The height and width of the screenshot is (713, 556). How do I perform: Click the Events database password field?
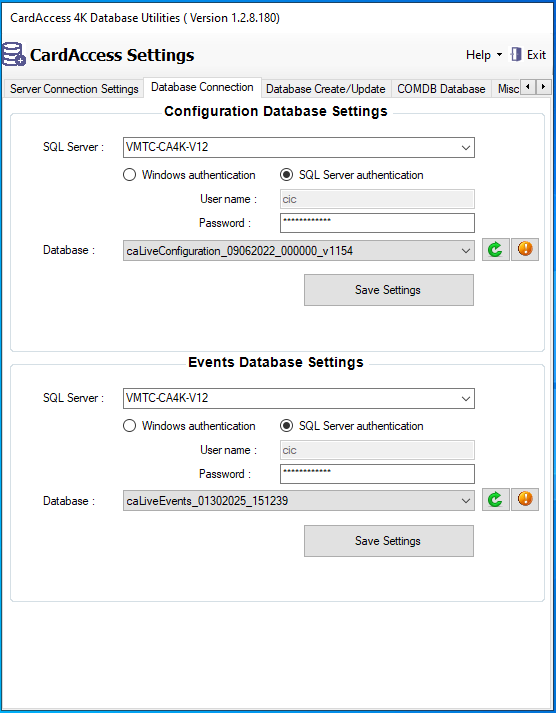click(377, 474)
